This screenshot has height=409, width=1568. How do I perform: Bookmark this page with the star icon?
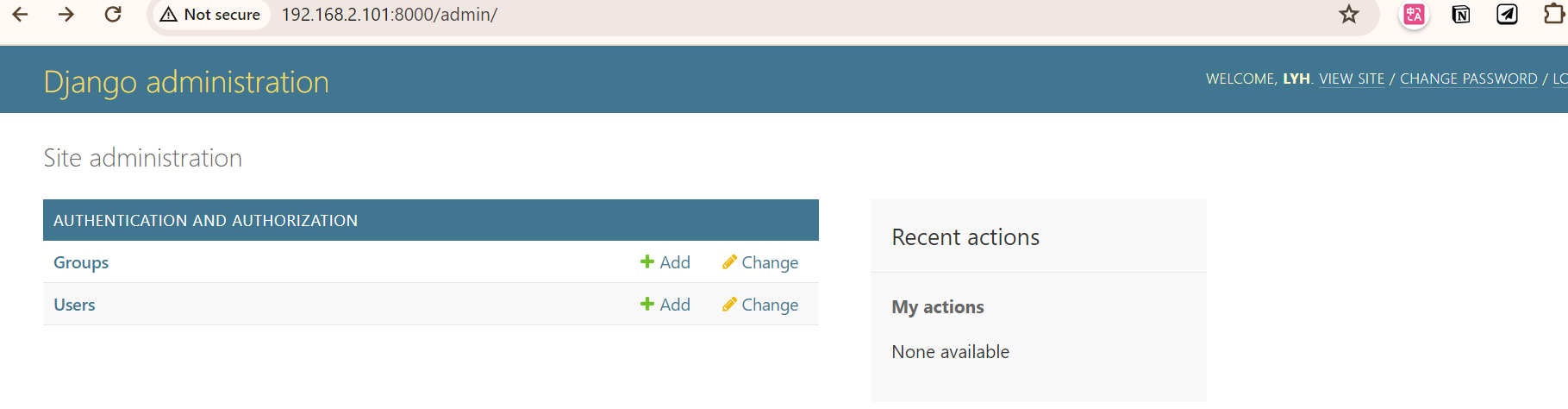1349,15
